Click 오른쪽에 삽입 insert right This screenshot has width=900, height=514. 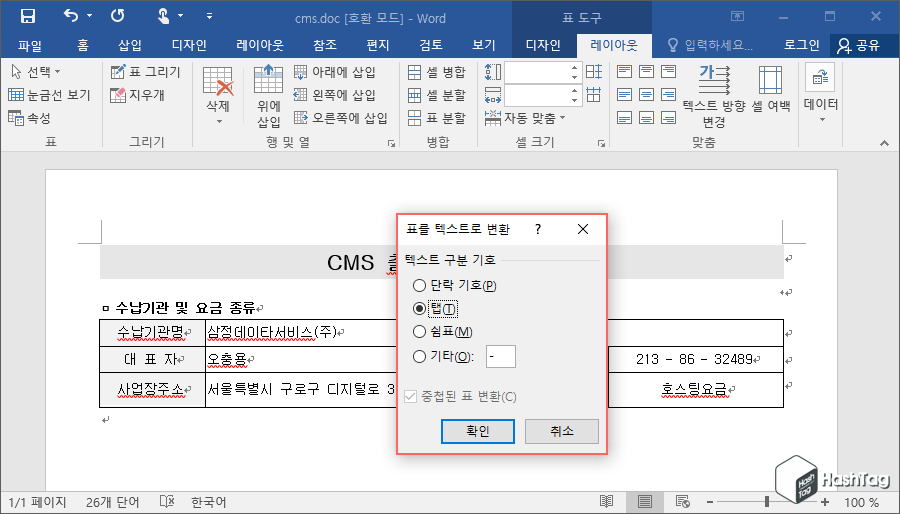(x=341, y=118)
